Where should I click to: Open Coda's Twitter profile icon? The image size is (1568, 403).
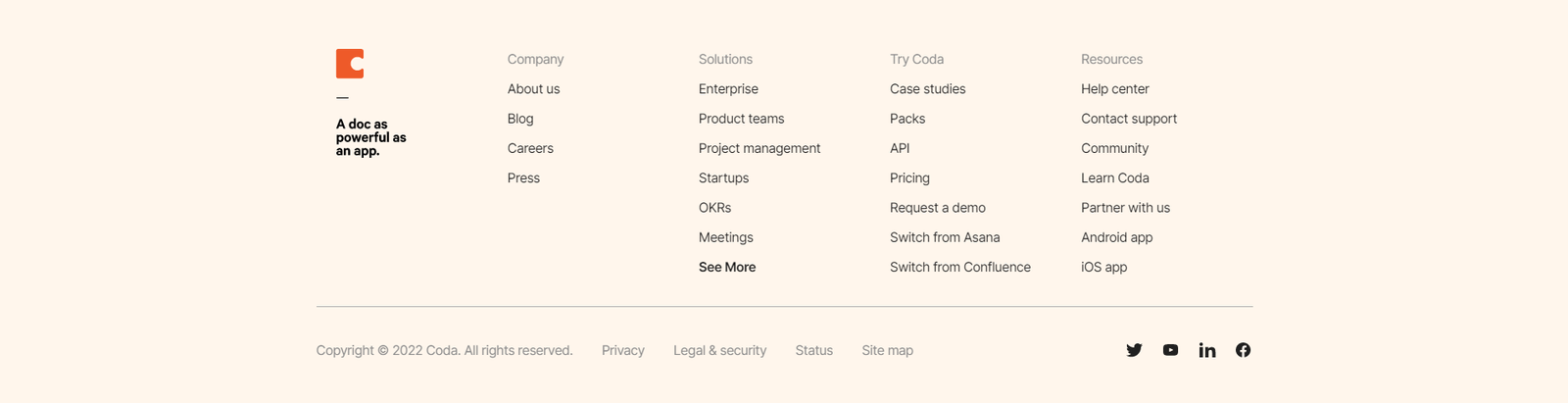pyautogui.click(x=1134, y=350)
